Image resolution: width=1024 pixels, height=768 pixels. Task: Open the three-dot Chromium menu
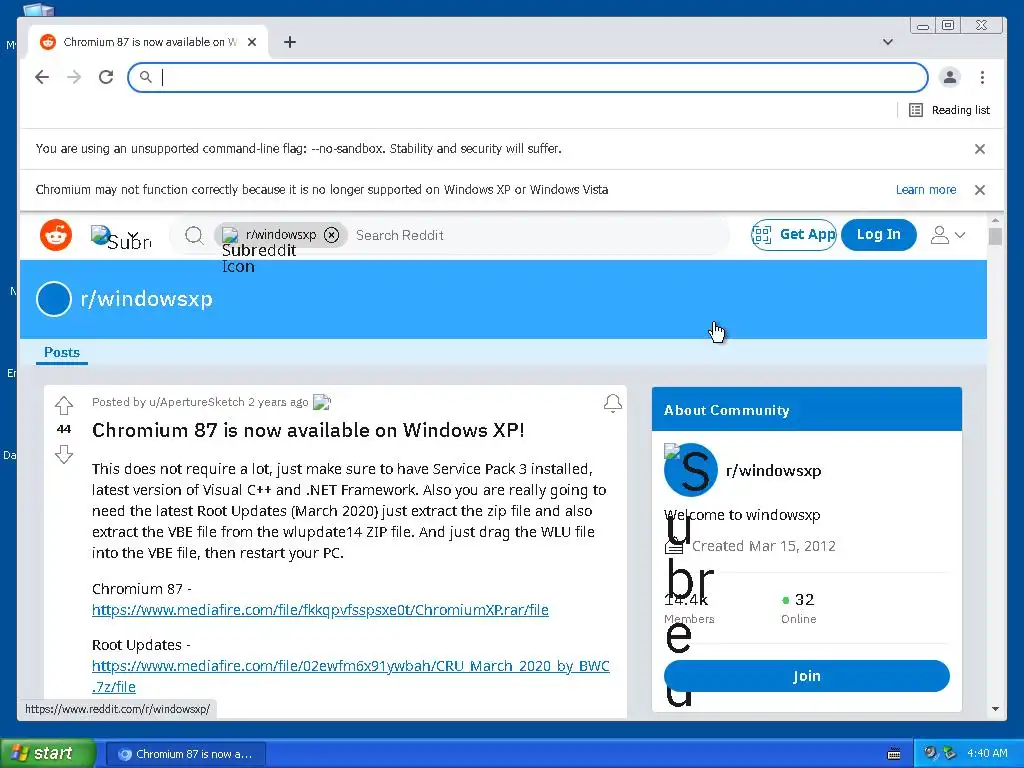[982, 77]
